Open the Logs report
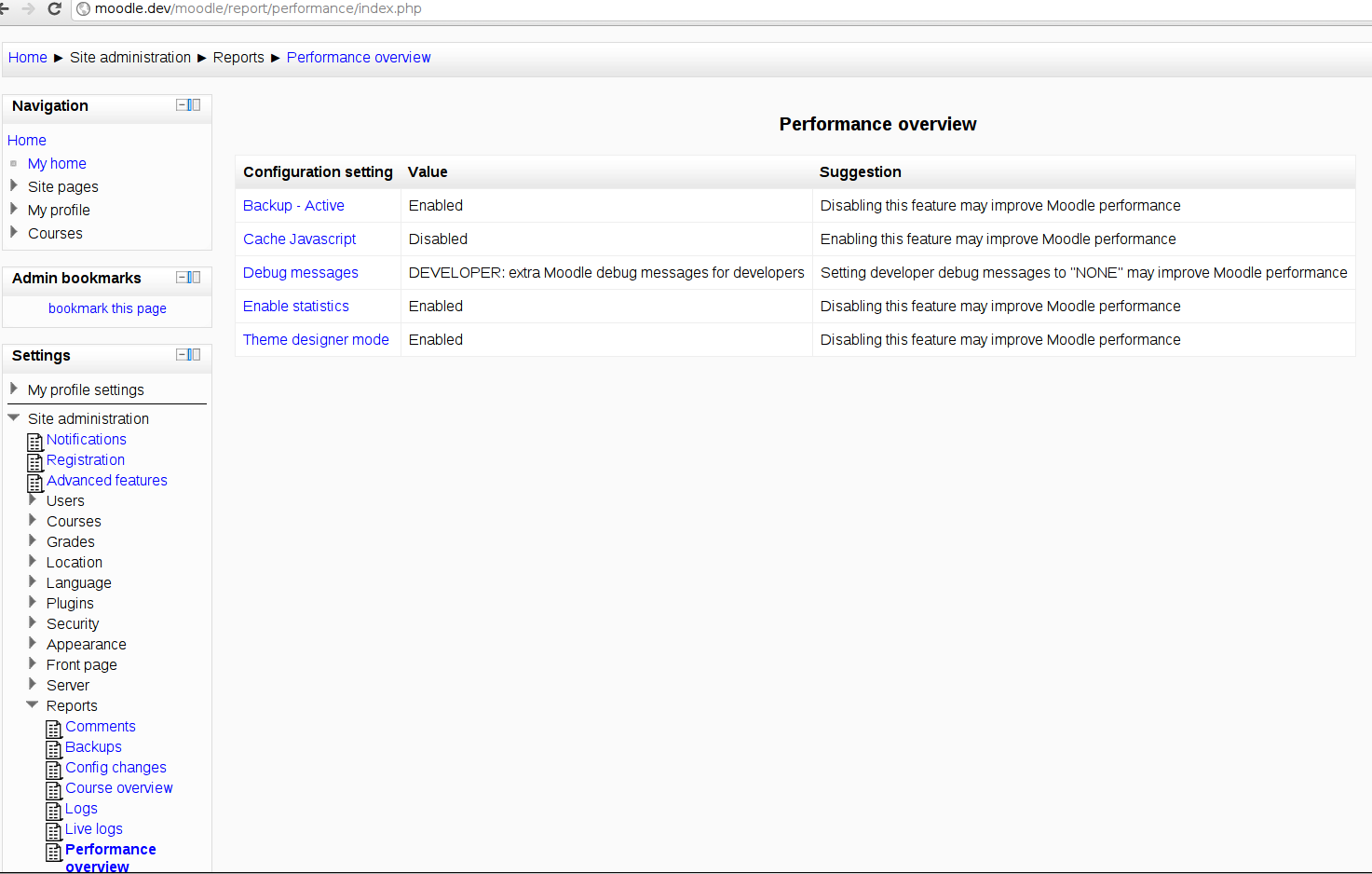Screen dimensions: 1372x874 click(x=81, y=808)
